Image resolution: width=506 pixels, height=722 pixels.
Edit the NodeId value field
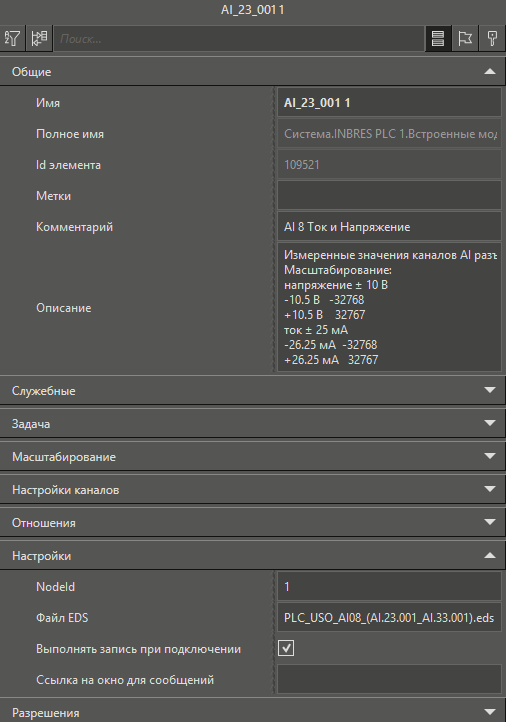[389, 587]
